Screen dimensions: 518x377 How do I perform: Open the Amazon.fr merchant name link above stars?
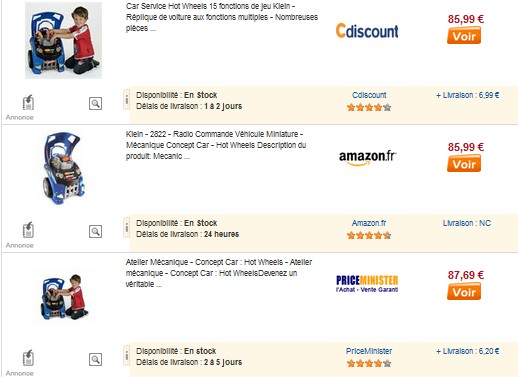tap(369, 223)
